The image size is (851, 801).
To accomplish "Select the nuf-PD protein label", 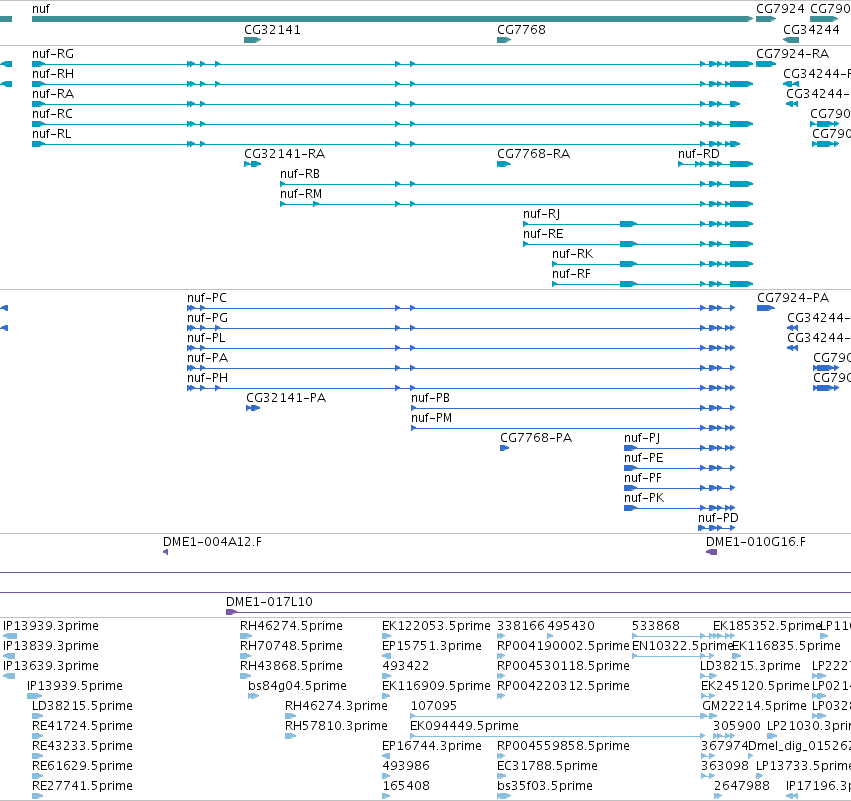I will coord(719,518).
